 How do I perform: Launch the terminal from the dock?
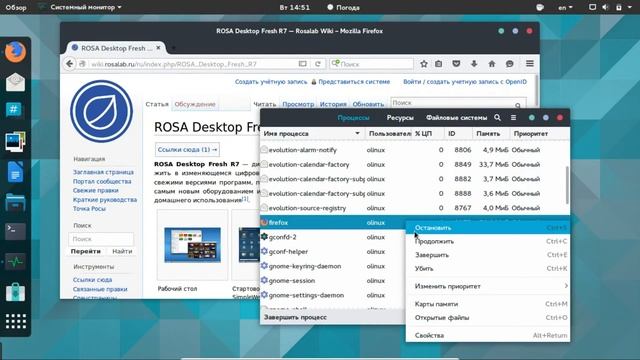point(16,231)
